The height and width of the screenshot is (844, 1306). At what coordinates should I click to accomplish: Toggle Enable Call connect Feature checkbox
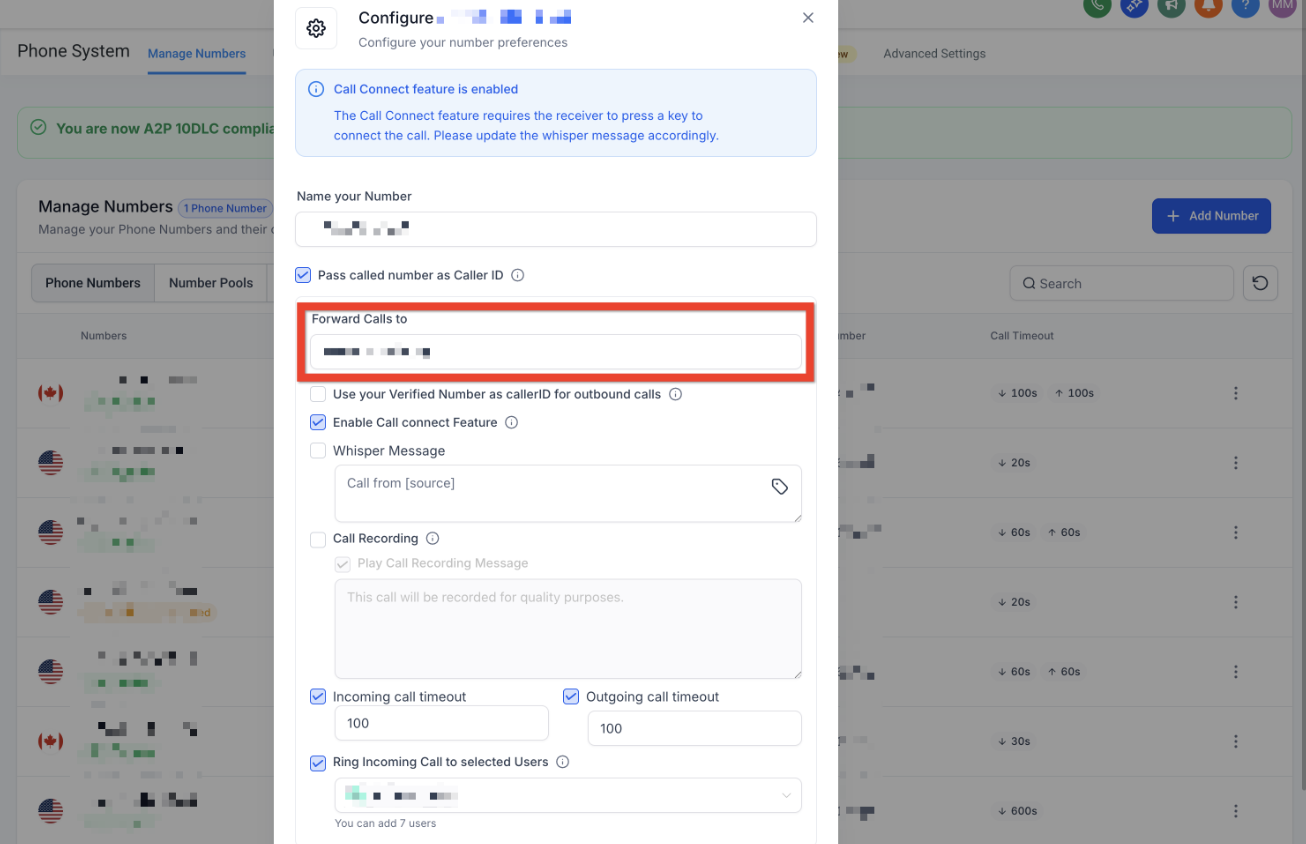tap(318, 422)
